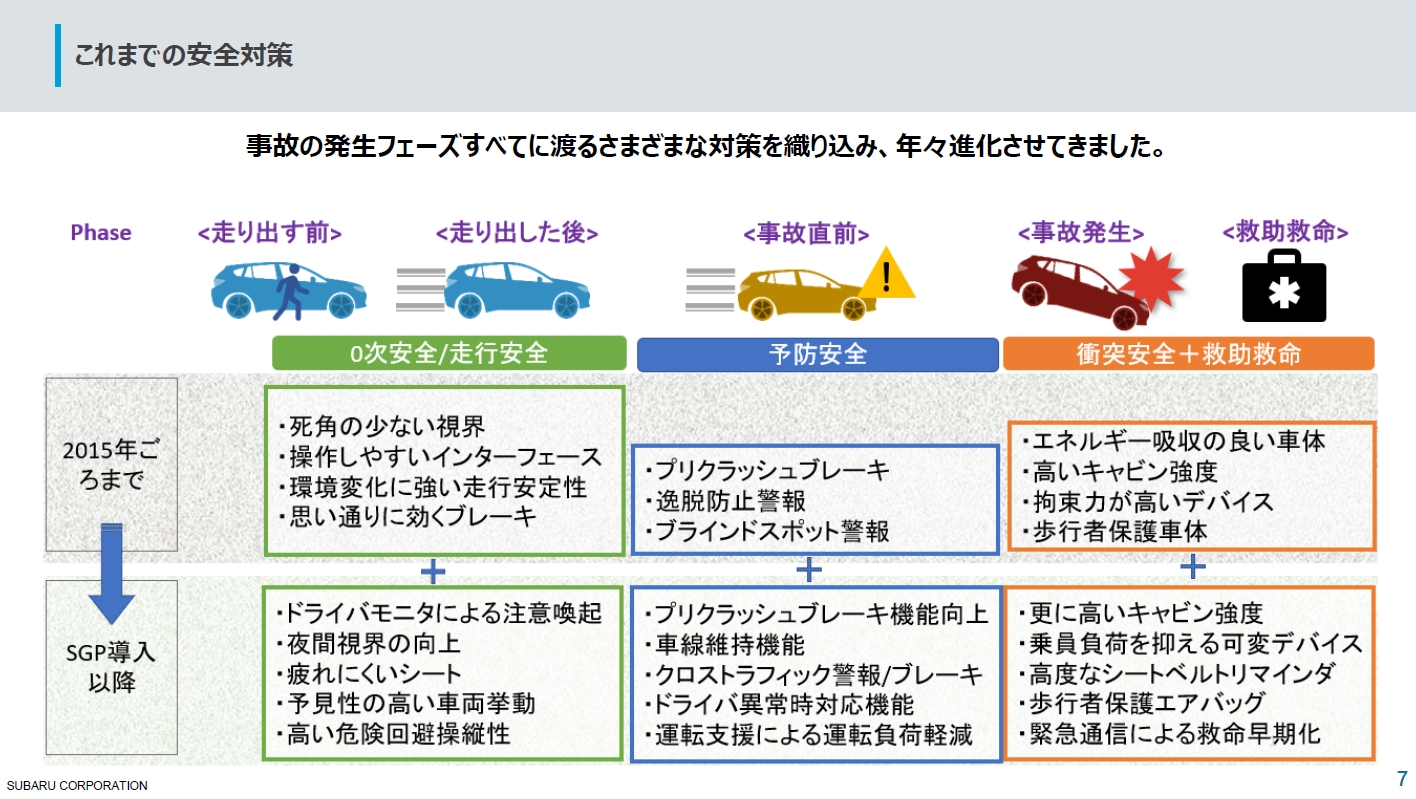Click the plus sign above the green box
Screen dimensions: 1416x799
[x=434, y=571]
